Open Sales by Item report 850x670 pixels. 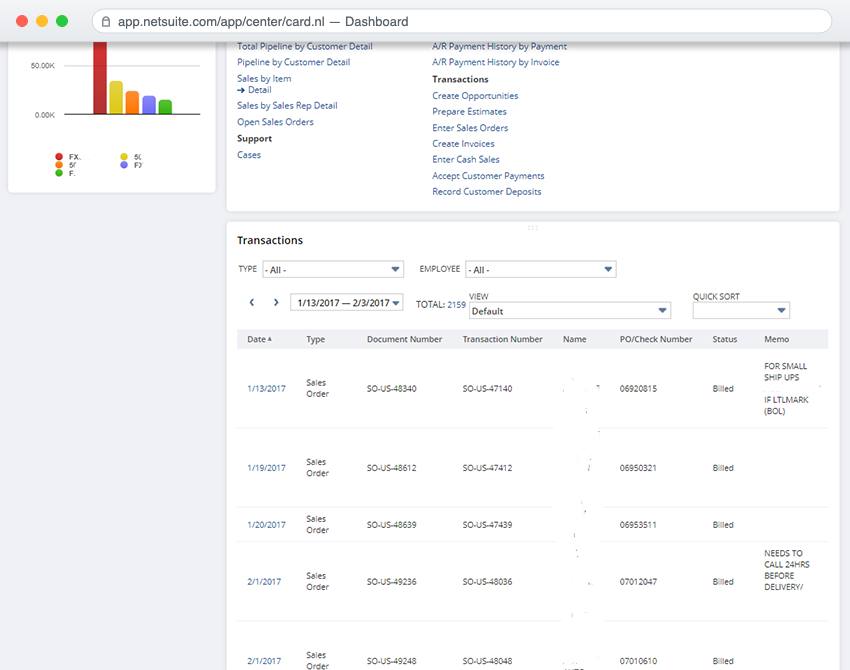click(x=264, y=79)
